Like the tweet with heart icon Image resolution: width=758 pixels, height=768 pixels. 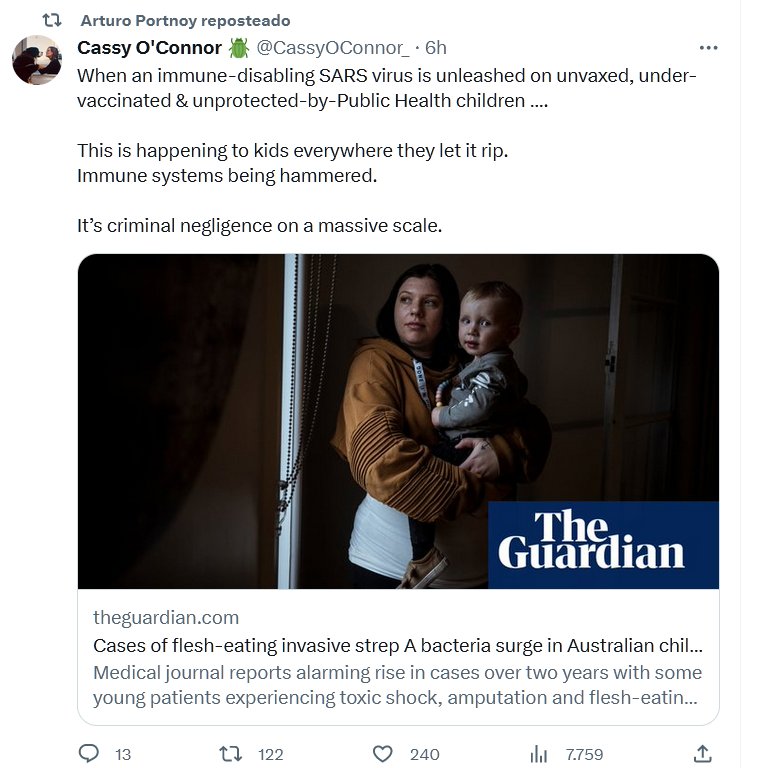382,753
